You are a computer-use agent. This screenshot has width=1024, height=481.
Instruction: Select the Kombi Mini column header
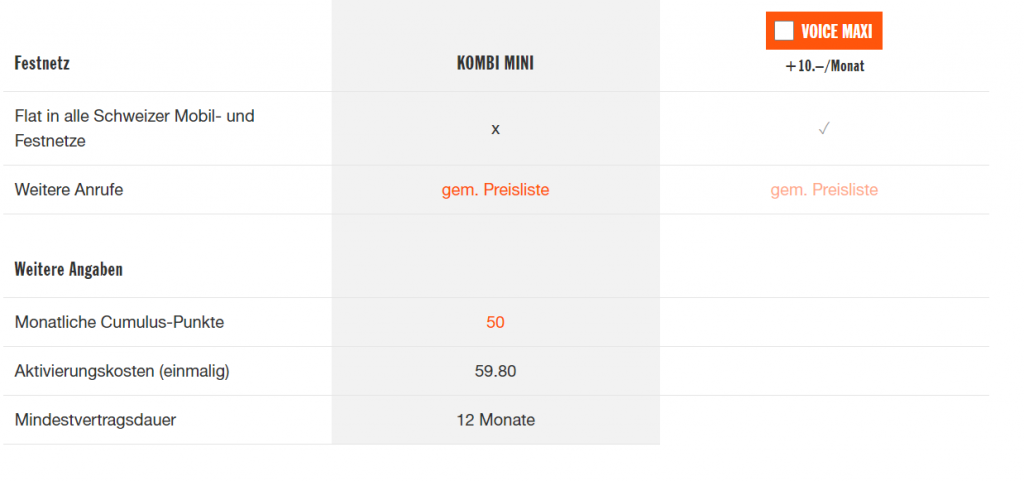coord(495,63)
